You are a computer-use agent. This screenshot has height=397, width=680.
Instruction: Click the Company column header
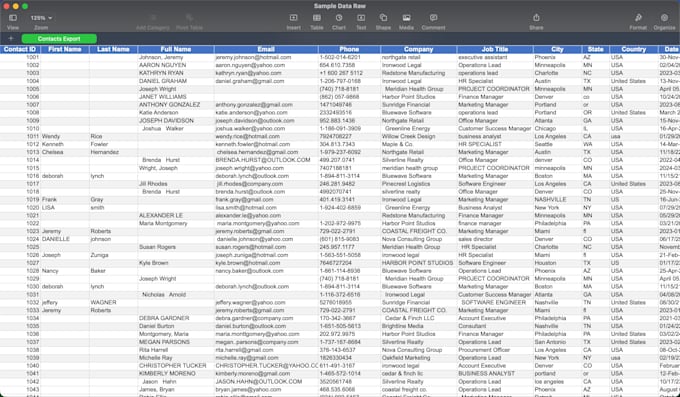click(418, 49)
